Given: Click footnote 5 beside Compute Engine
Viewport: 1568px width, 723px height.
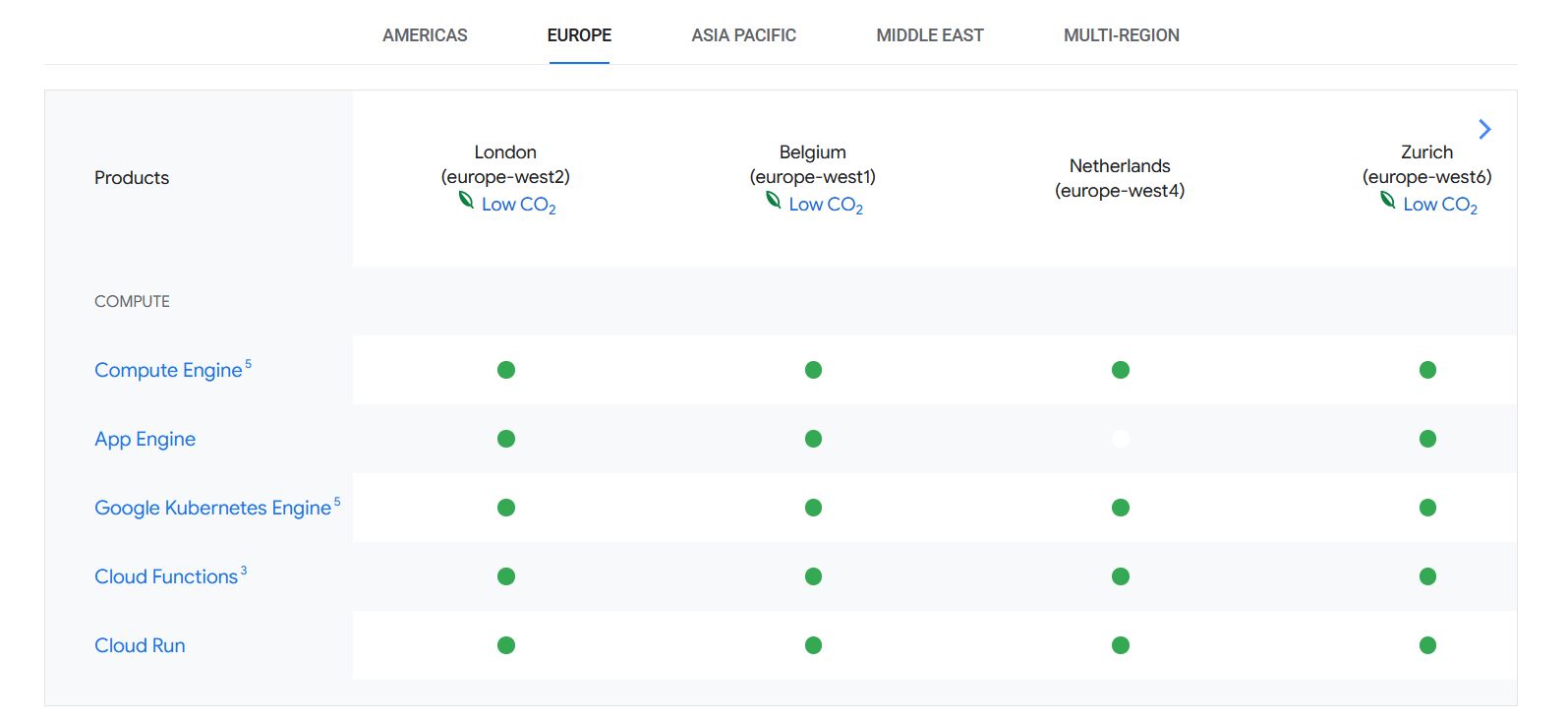Looking at the screenshot, I should pyautogui.click(x=249, y=364).
